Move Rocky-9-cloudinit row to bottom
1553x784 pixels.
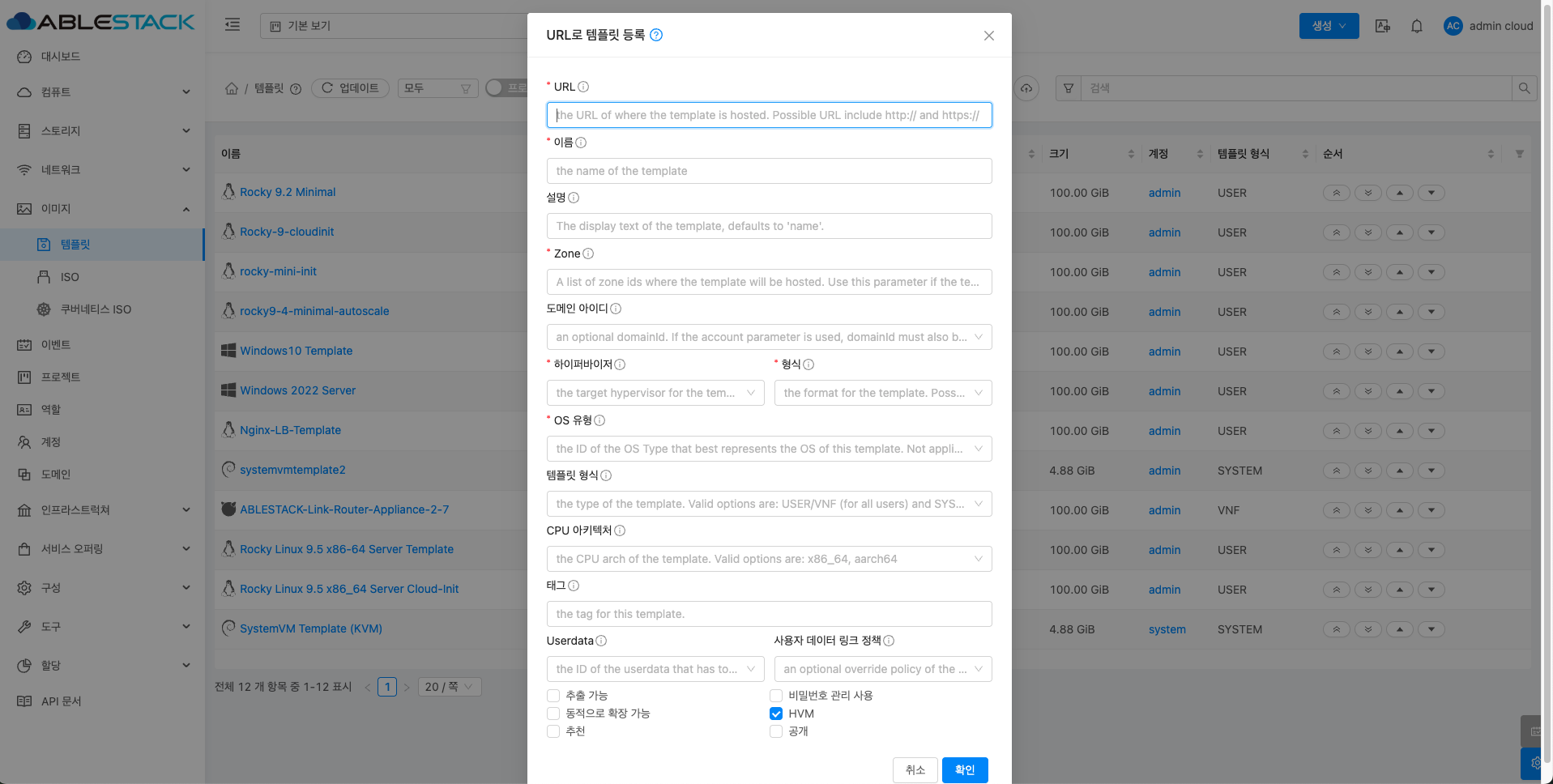pyautogui.click(x=1368, y=232)
